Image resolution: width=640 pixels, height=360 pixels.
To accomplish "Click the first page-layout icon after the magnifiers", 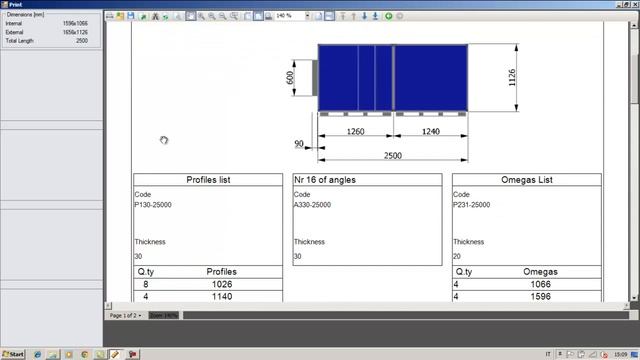I will tap(248, 16).
